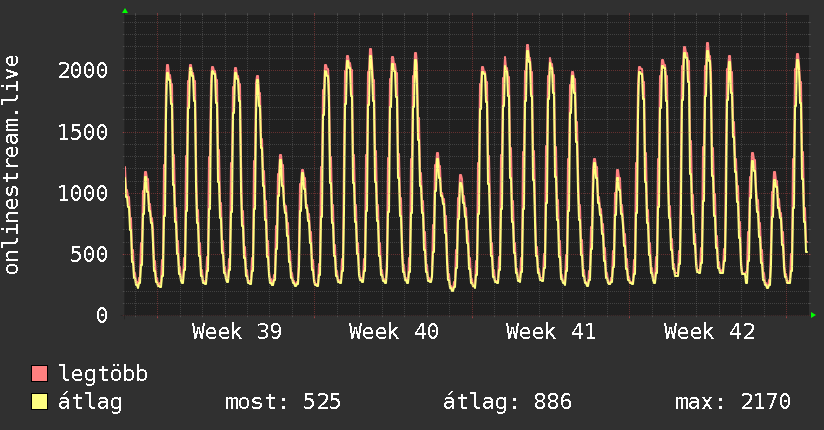This screenshot has width=824, height=430.
Task: Click the 'max: 2170' statistic
Action: (x=733, y=402)
